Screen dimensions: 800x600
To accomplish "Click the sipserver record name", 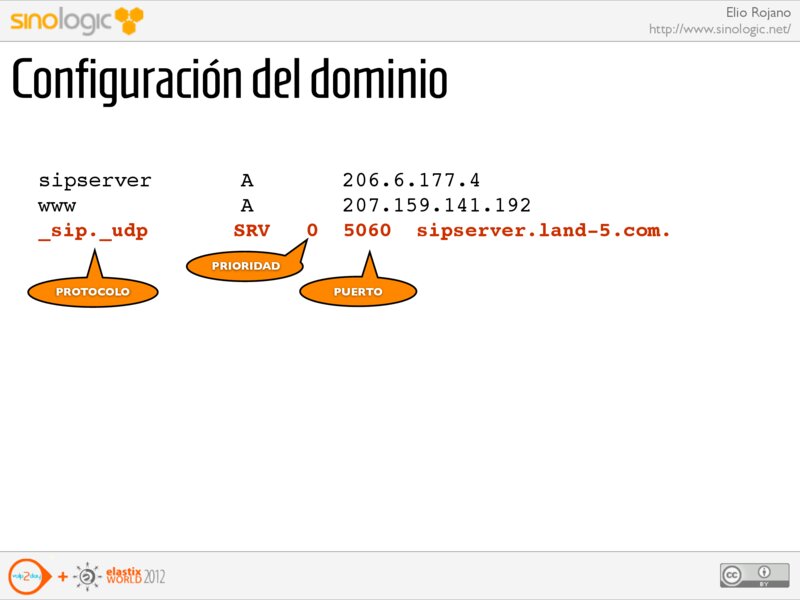I will (95, 181).
